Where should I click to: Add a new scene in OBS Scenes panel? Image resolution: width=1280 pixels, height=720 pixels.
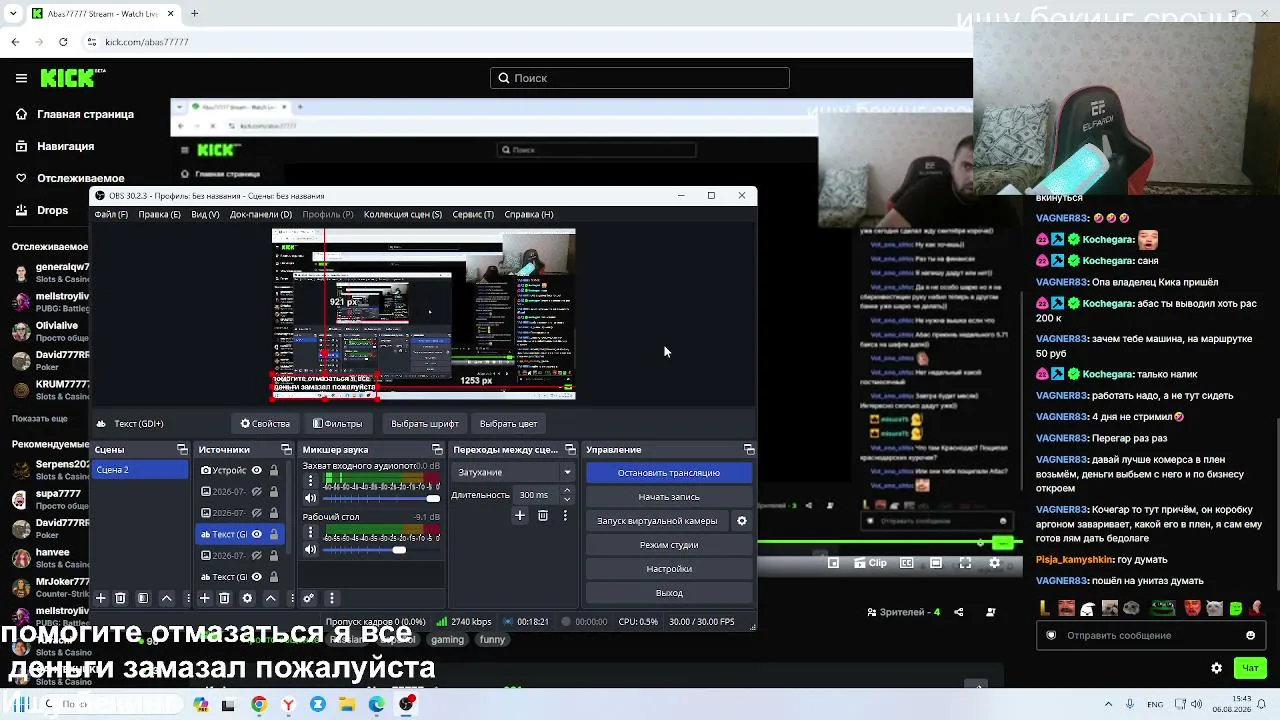[101, 598]
